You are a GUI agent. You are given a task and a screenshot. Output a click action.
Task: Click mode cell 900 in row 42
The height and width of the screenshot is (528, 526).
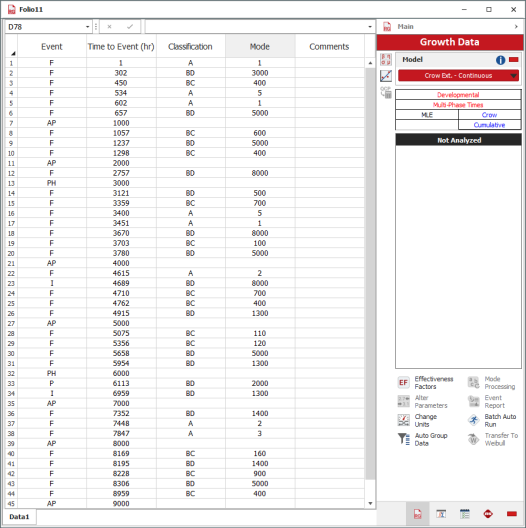pyautogui.click(x=260, y=474)
